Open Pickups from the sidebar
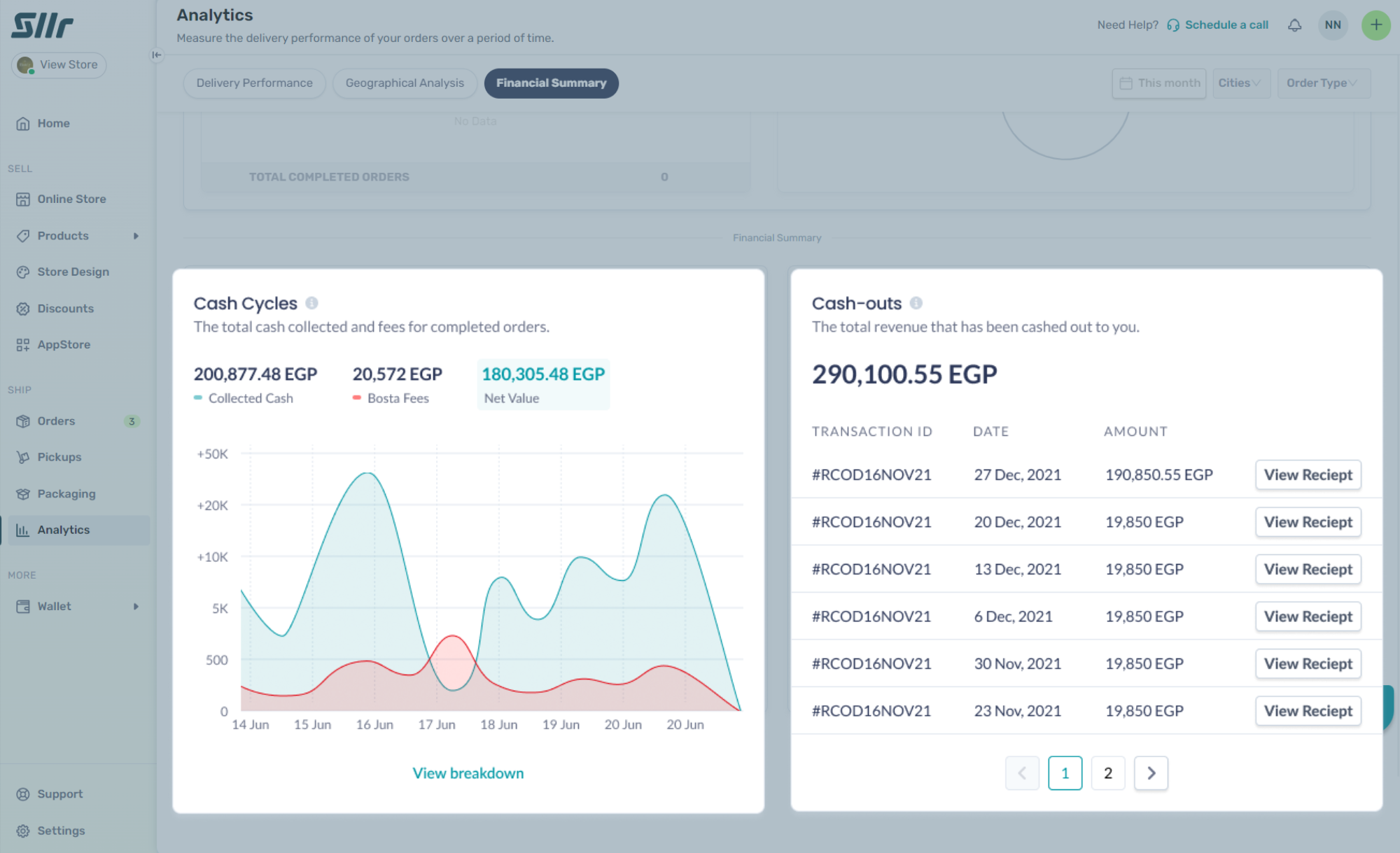This screenshot has width=1400, height=853. tap(59, 457)
